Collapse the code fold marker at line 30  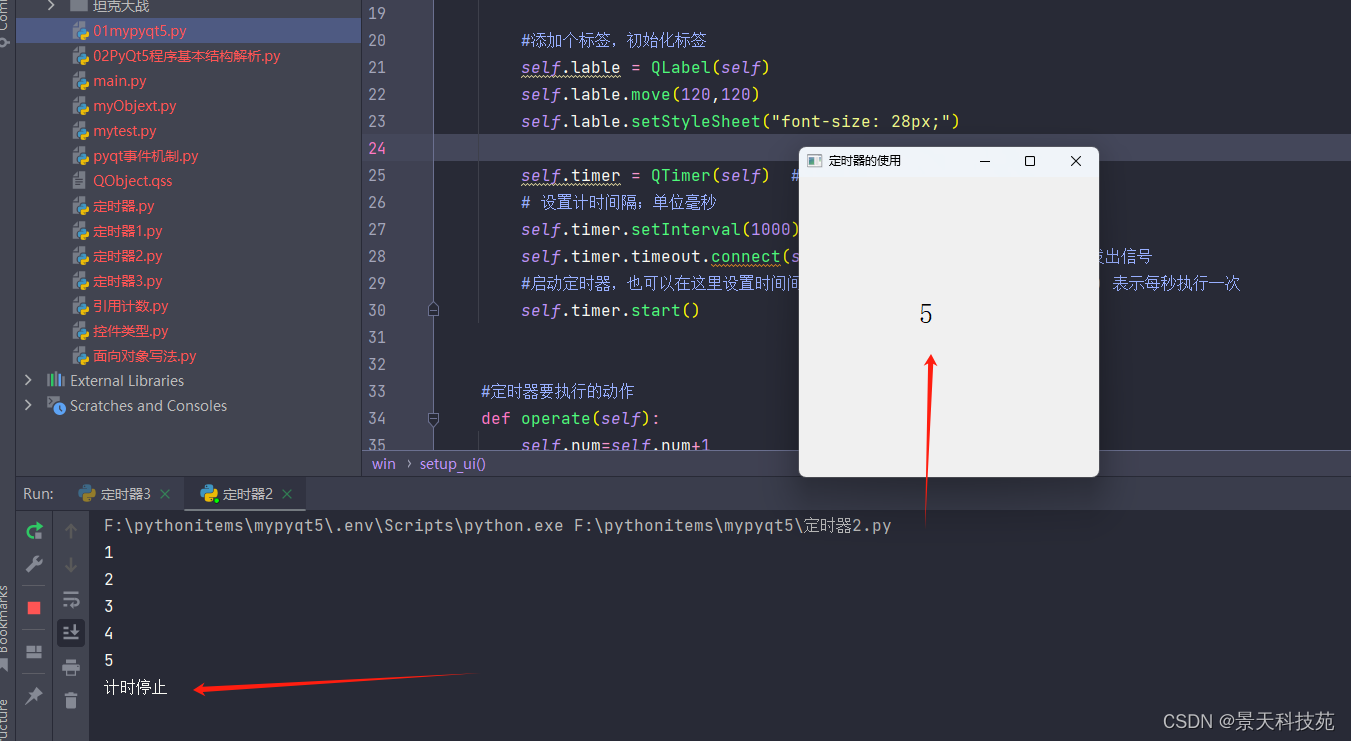click(x=433, y=310)
